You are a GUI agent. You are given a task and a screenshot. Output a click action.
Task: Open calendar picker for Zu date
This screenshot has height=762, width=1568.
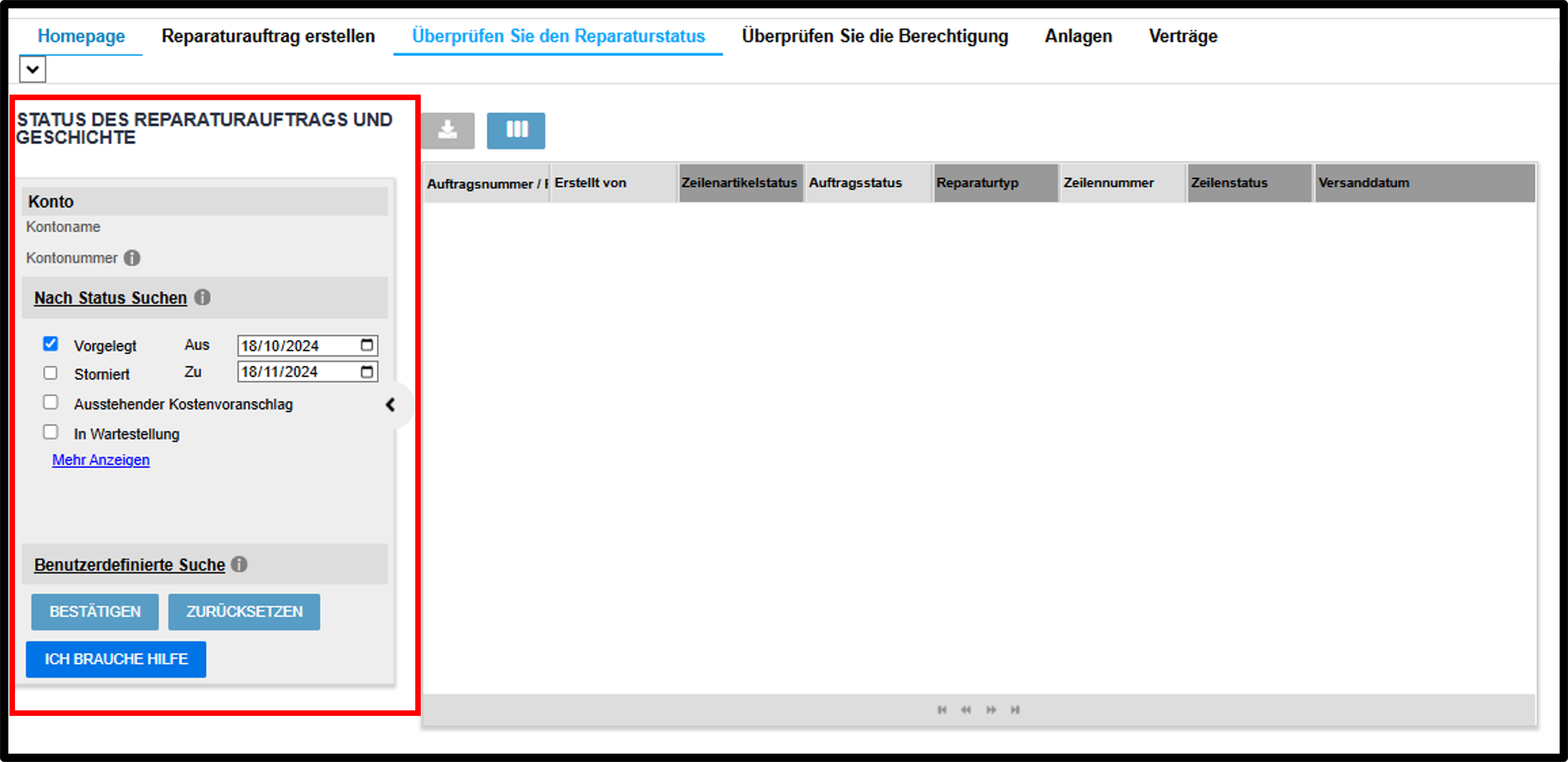pyautogui.click(x=366, y=371)
